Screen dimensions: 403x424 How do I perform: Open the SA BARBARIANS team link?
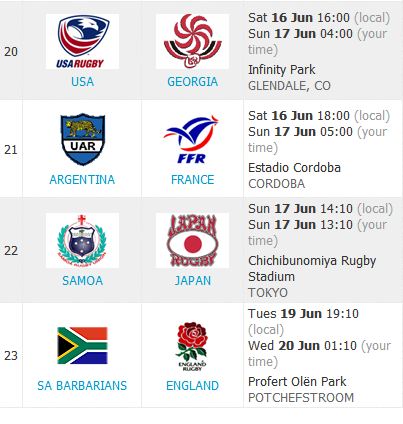(x=82, y=386)
